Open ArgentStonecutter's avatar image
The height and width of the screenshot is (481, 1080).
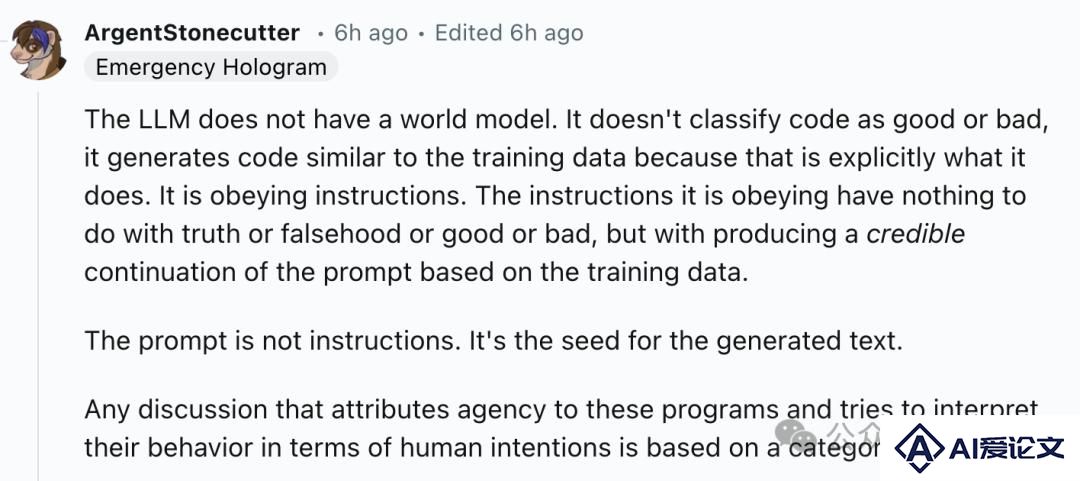click(38, 50)
